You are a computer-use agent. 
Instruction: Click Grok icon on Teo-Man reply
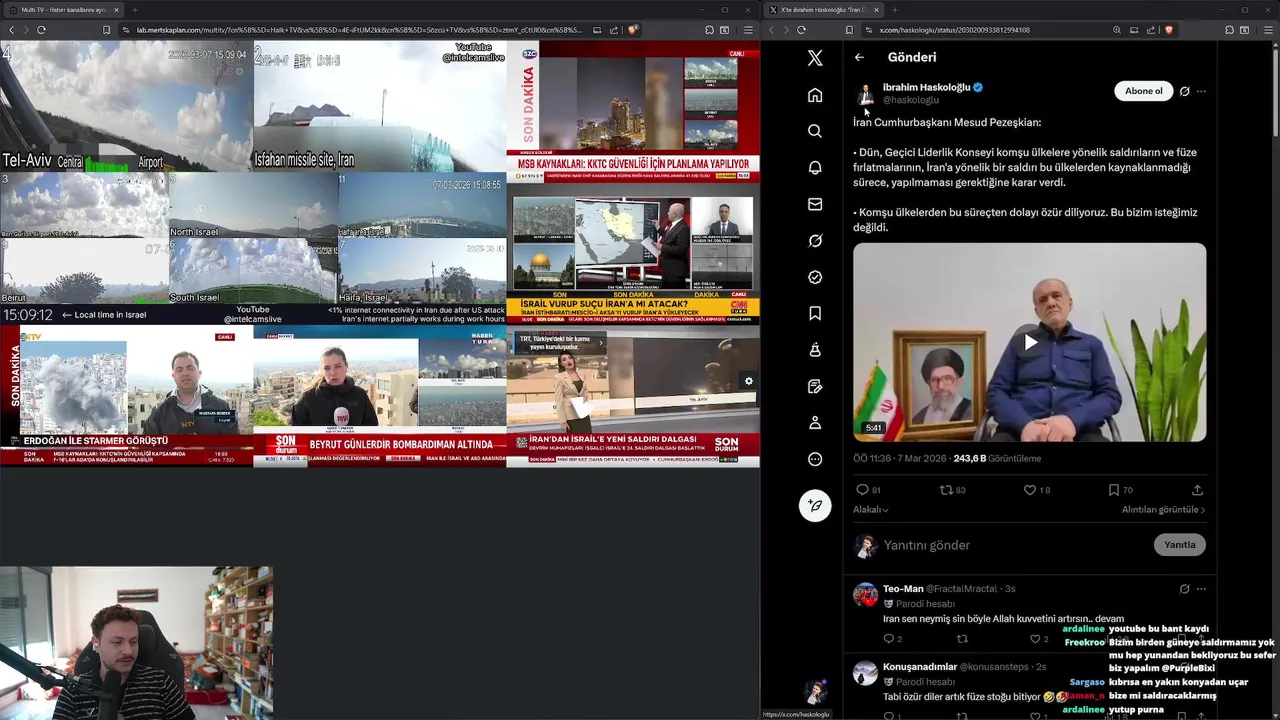pyautogui.click(x=1184, y=589)
